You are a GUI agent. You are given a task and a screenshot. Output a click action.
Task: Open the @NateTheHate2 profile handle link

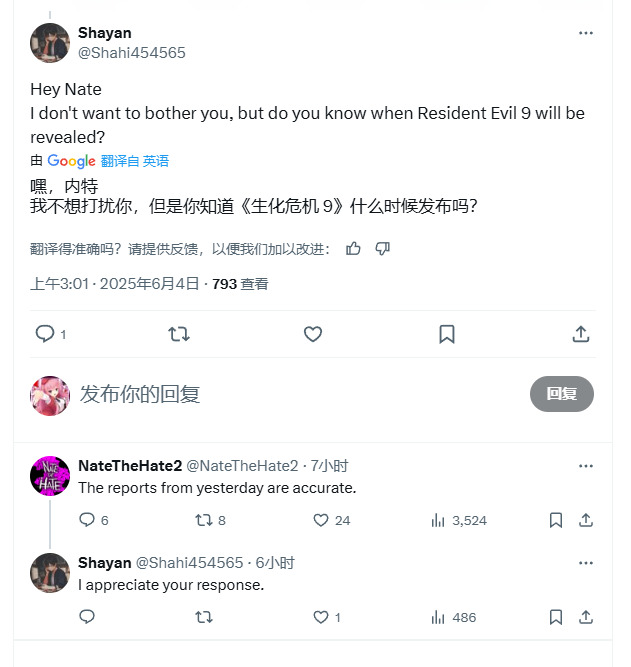(x=242, y=466)
